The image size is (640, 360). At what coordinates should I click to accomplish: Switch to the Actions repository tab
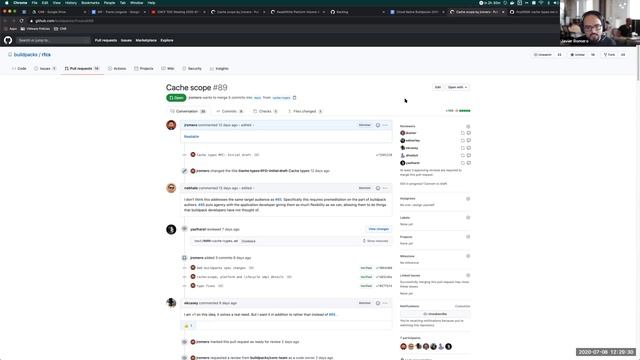(117, 69)
